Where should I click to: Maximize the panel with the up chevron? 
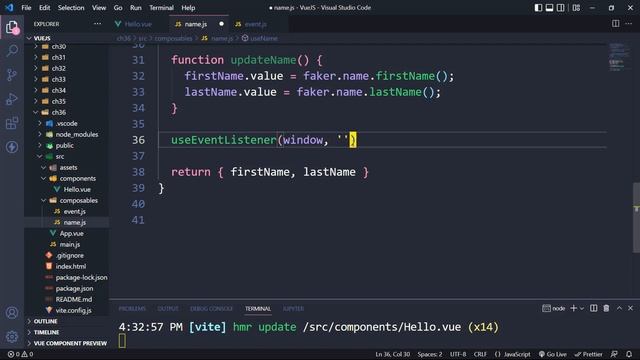click(619, 308)
